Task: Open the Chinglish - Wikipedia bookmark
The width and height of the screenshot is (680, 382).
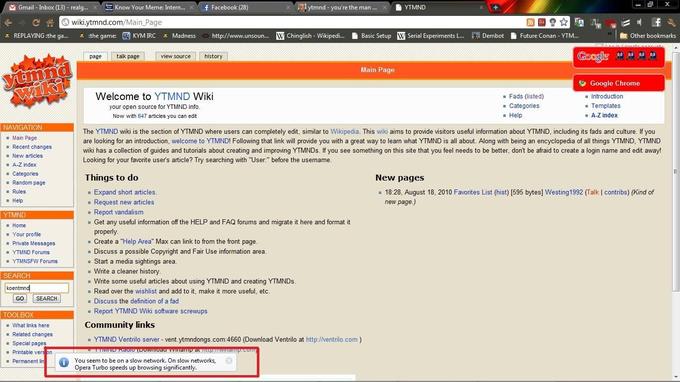Action: (x=310, y=36)
